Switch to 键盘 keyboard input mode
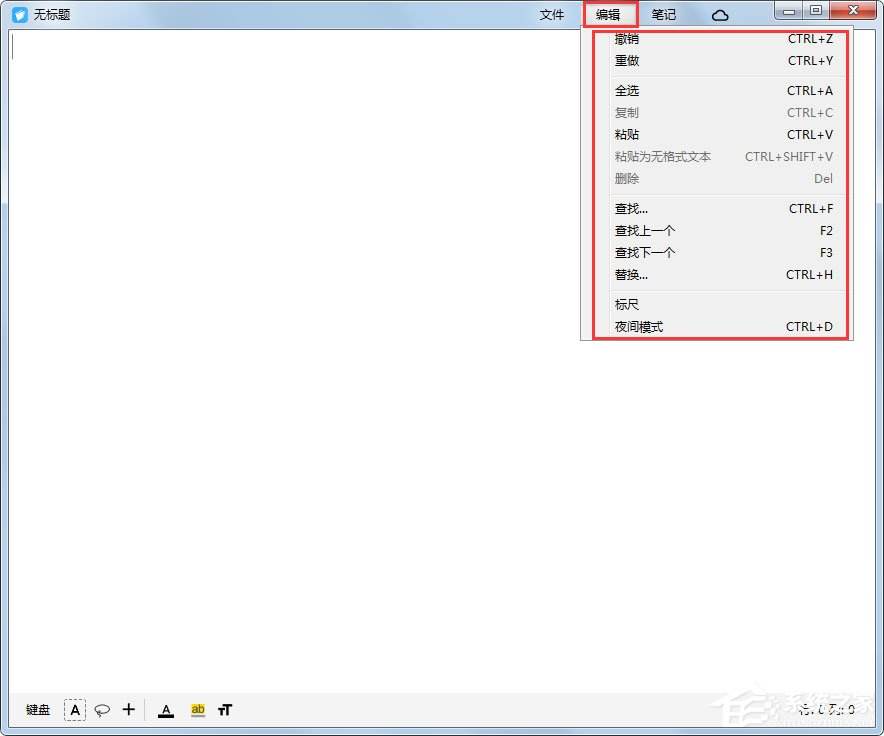This screenshot has height=736, width=884. pyautogui.click(x=38, y=710)
